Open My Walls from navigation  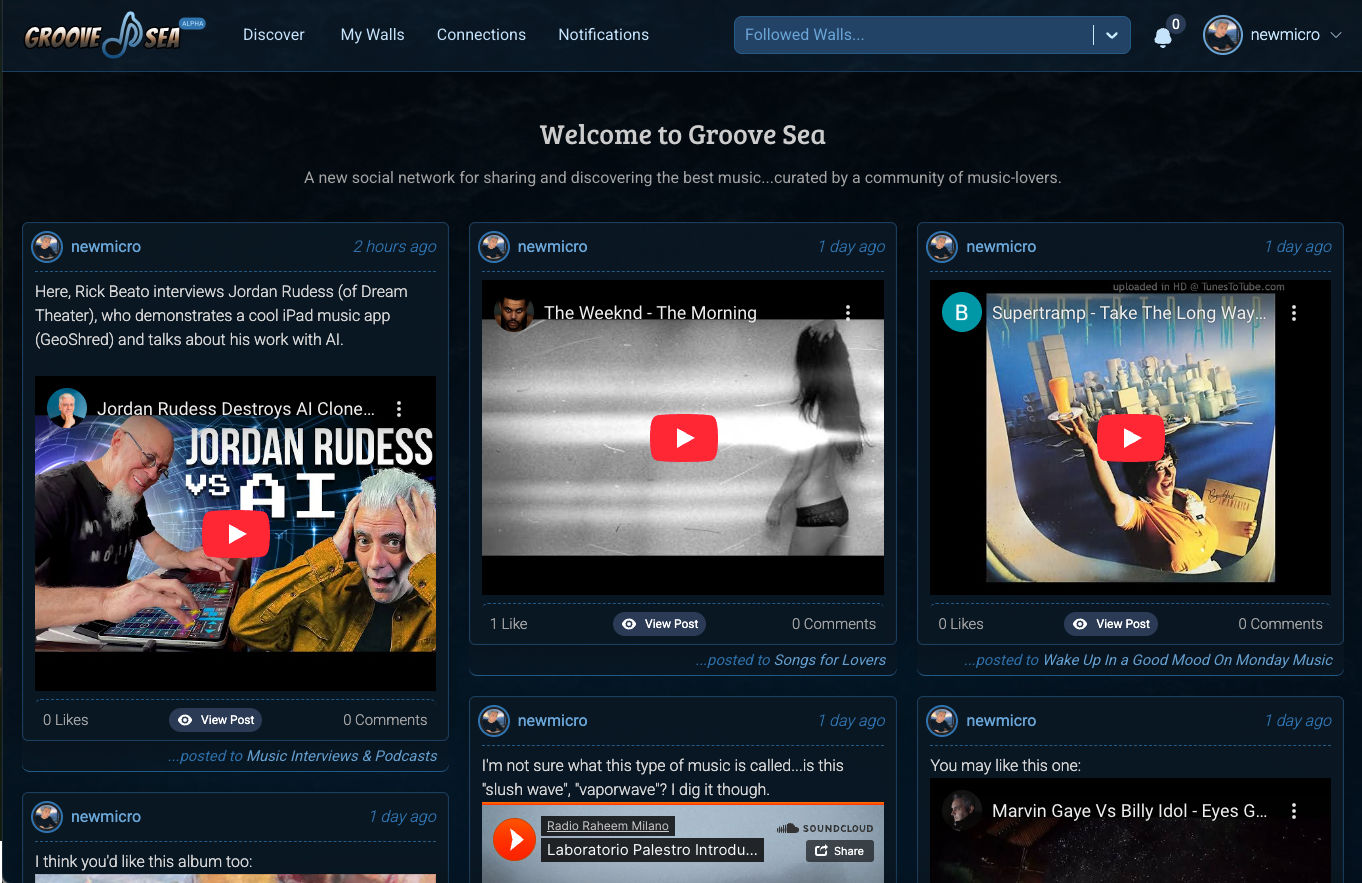click(x=372, y=35)
